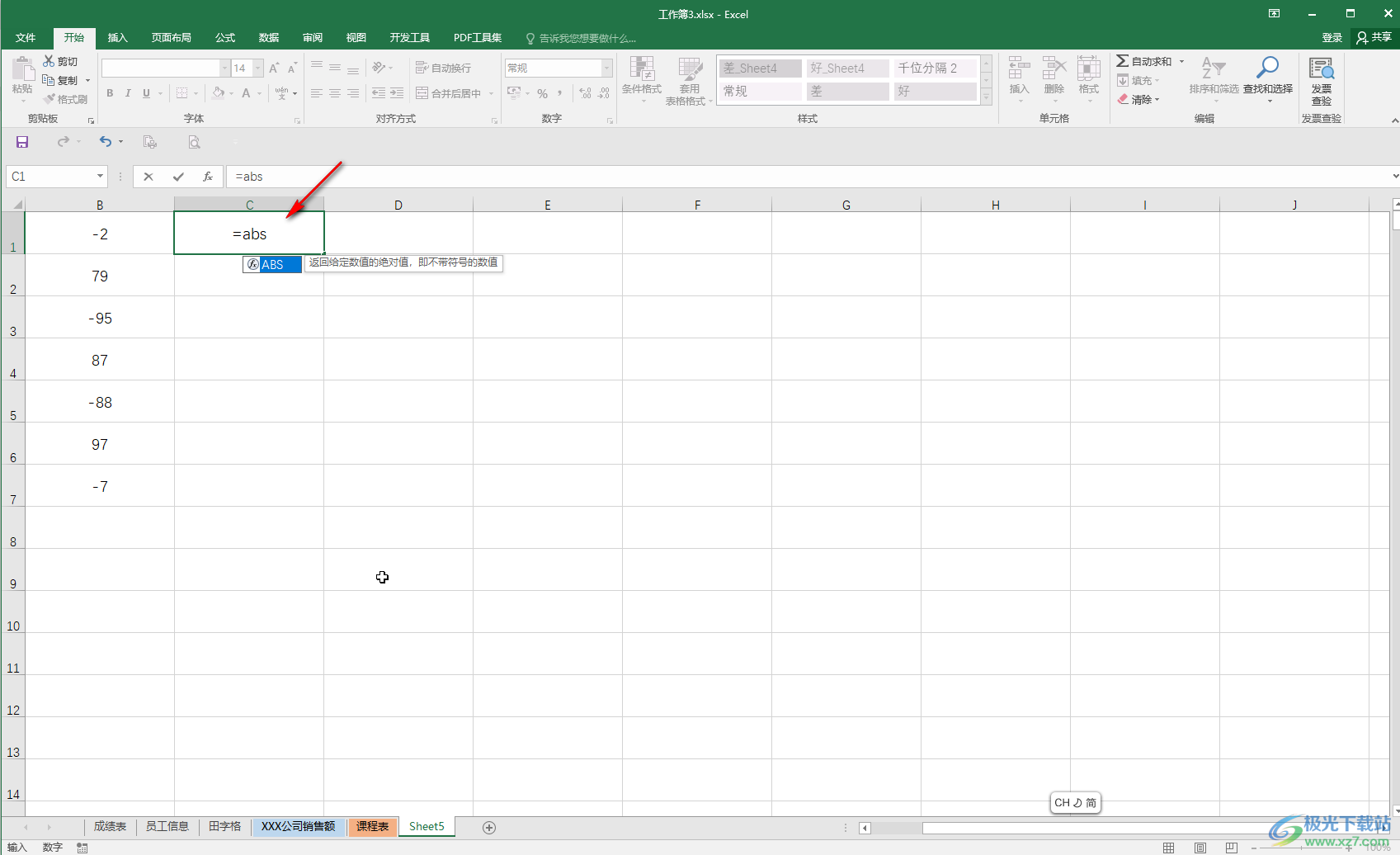
Task: Switch to Page Layout view in the status bar
Action: pyautogui.click(x=1200, y=848)
